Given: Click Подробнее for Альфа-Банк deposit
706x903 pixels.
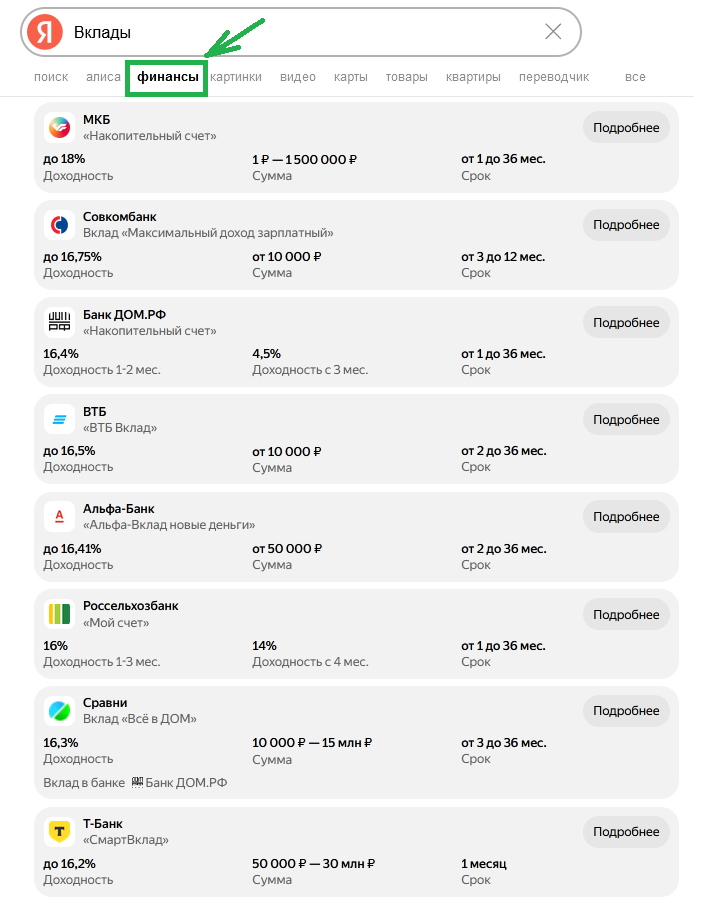Looking at the screenshot, I should [x=626, y=517].
